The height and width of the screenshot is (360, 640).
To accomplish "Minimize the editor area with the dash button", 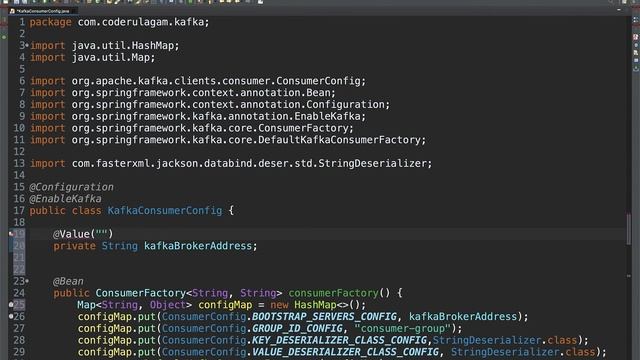I will [x=619, y=10].
